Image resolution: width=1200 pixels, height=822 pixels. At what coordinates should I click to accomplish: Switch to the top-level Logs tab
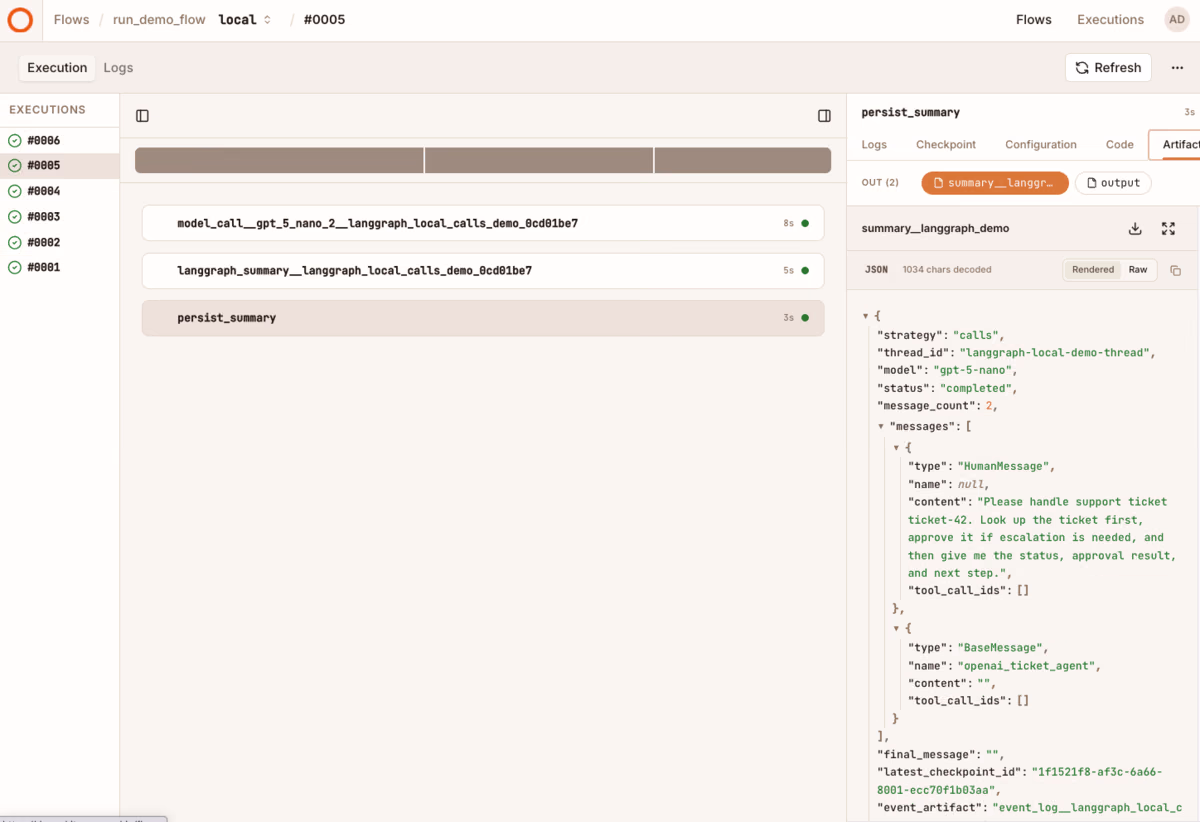pos(118,68)
